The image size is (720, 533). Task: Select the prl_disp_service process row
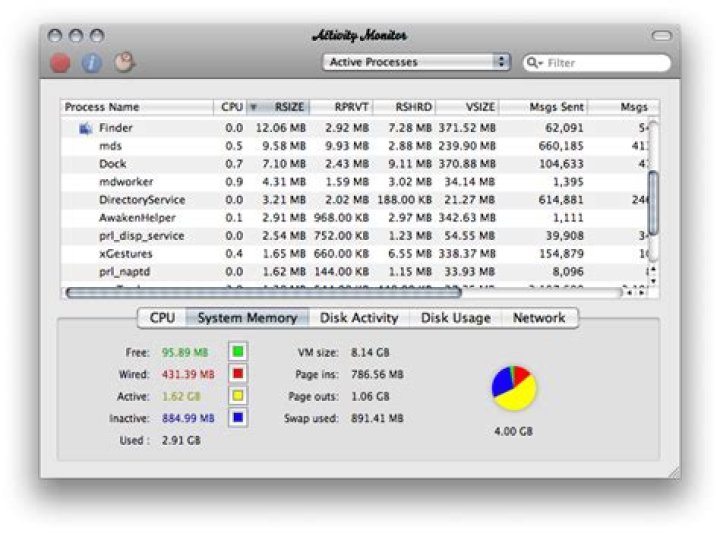coord(354,236)
